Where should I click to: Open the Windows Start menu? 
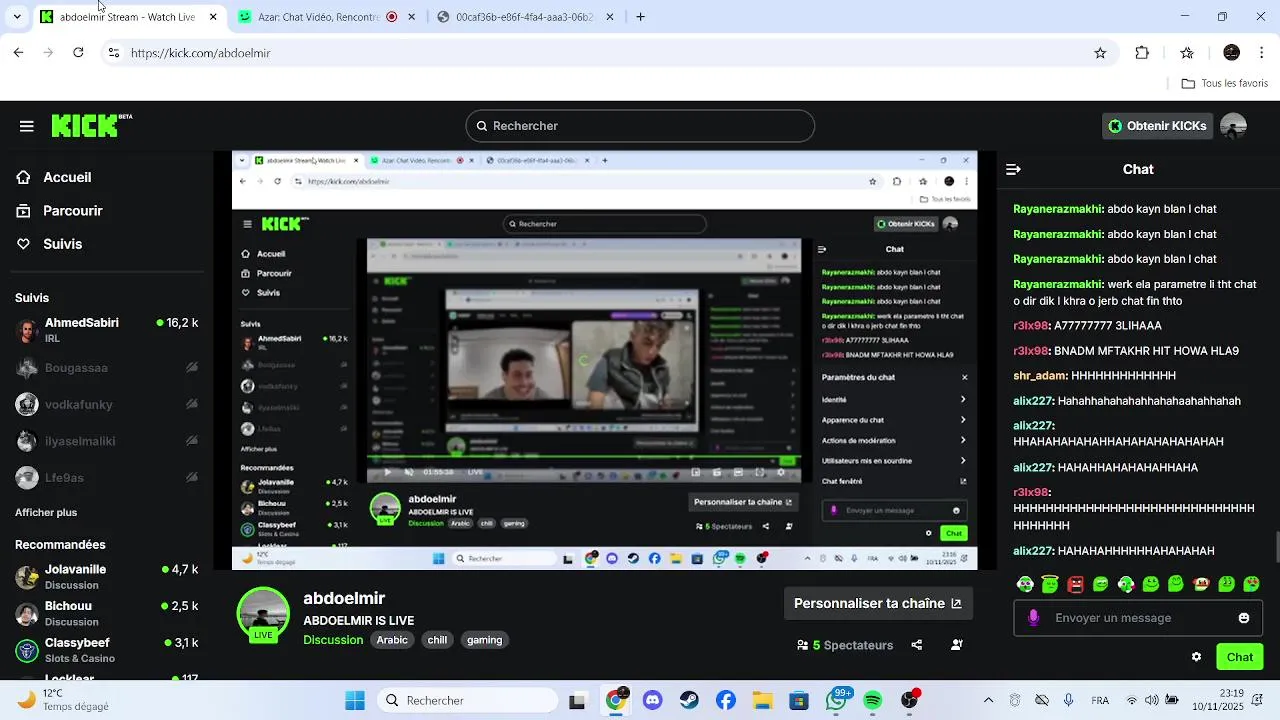click(355, 700)
